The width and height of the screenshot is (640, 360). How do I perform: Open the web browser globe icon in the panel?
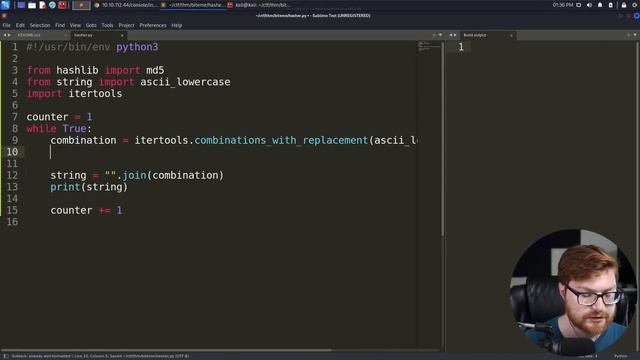pyautogui.click(x=52, y=5)
